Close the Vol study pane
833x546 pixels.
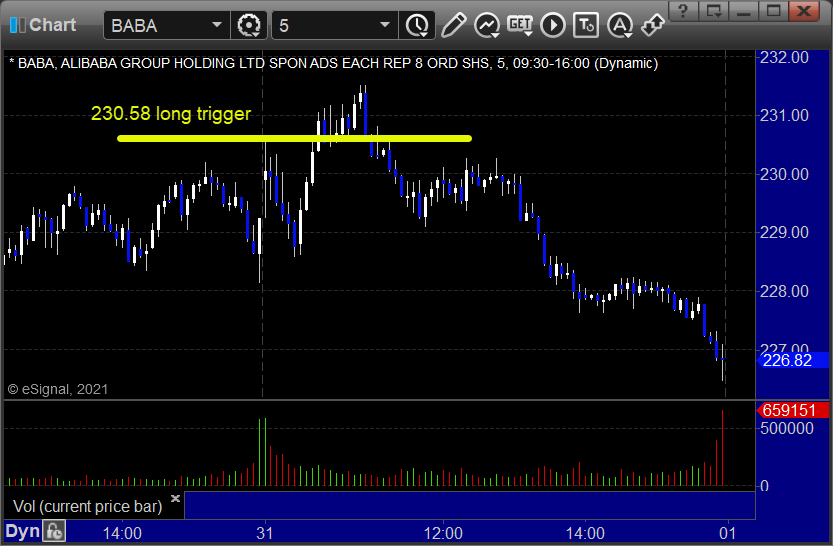click(x=175, y=499)
